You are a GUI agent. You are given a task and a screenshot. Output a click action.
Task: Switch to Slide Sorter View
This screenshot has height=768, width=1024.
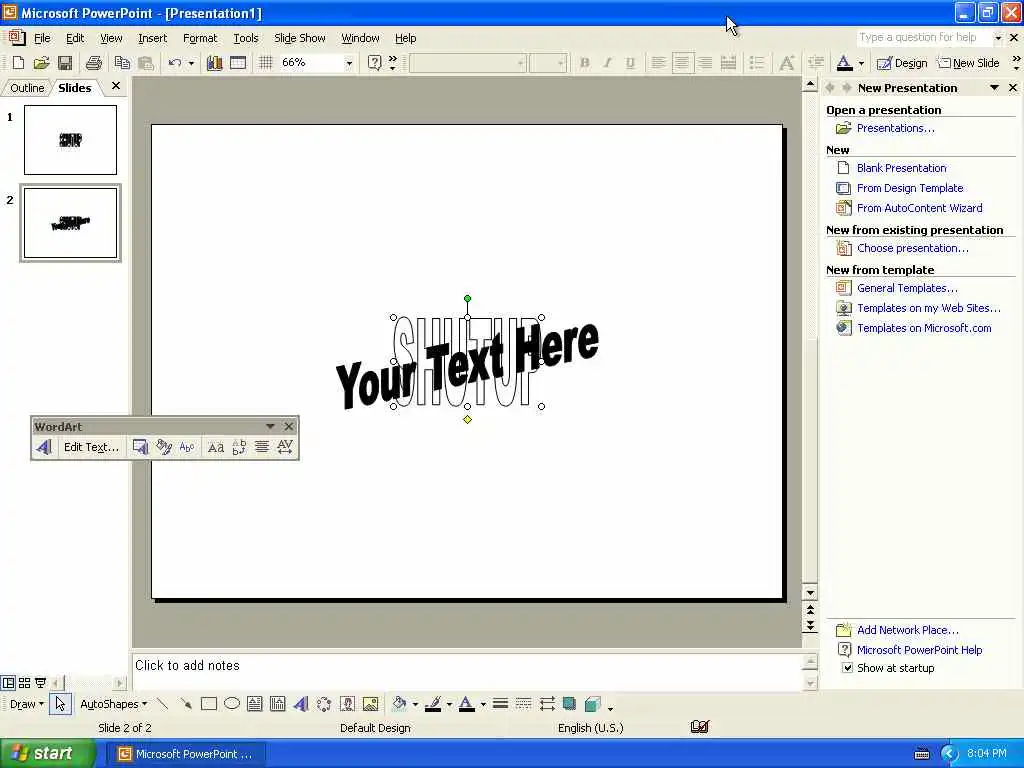(x=24, y=683)
